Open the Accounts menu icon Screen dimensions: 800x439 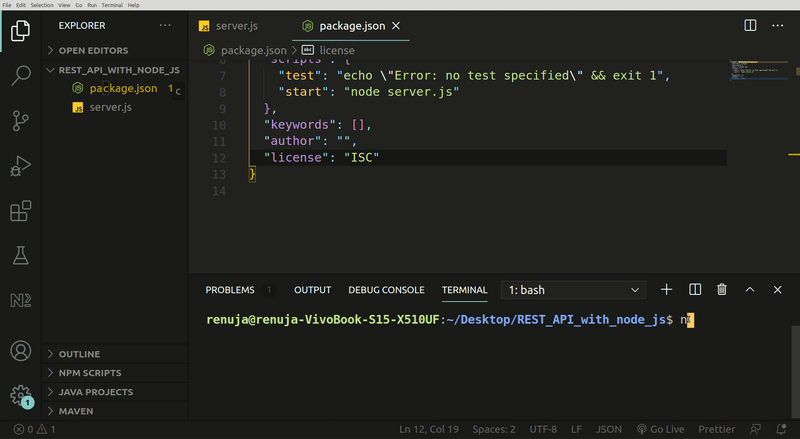point(20,351)
